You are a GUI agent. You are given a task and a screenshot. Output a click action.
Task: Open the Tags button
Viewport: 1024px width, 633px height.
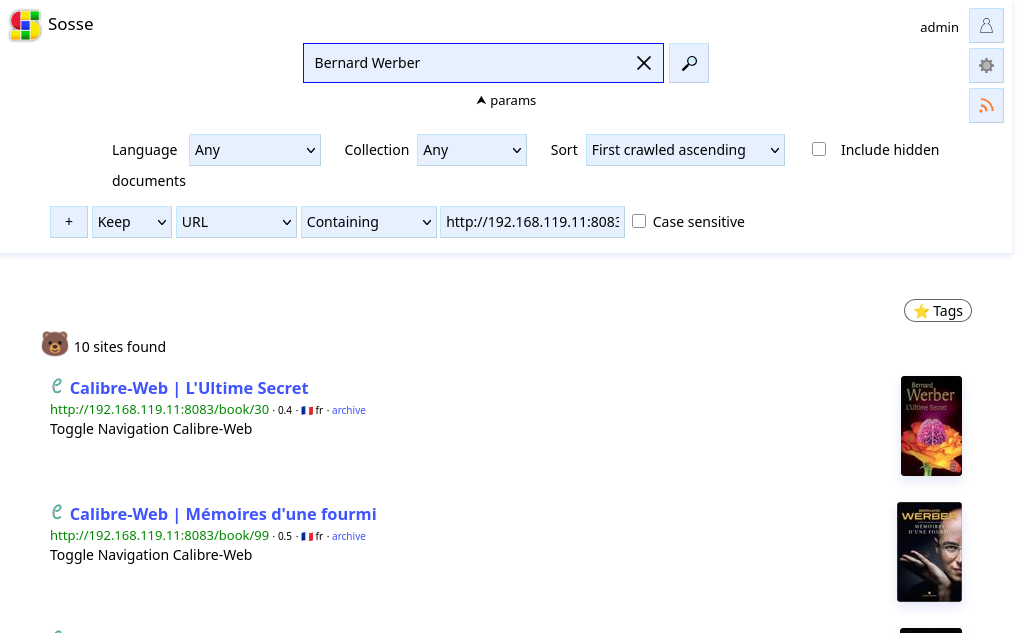point(938,311)
